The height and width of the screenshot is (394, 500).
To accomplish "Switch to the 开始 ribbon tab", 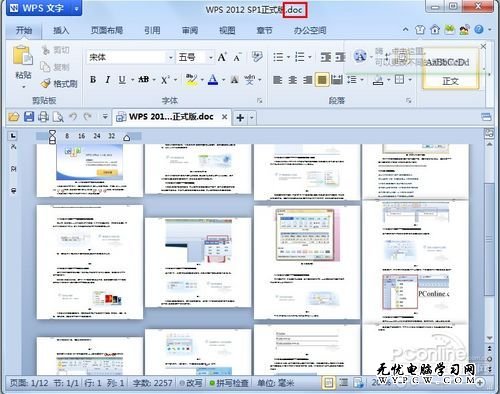I will click(x=24, y=31).
